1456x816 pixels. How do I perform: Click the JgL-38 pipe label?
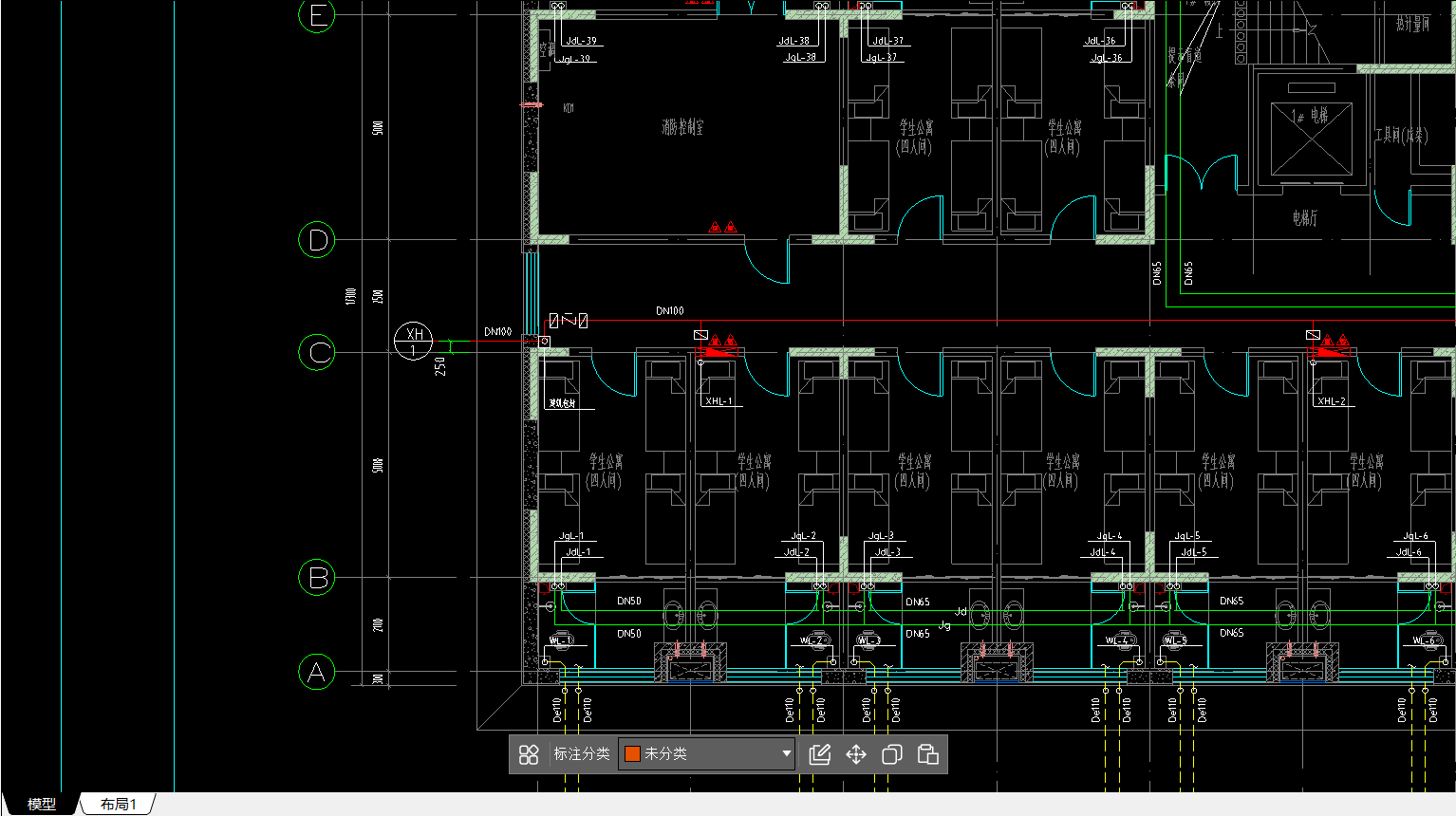(x=800, y=58)
